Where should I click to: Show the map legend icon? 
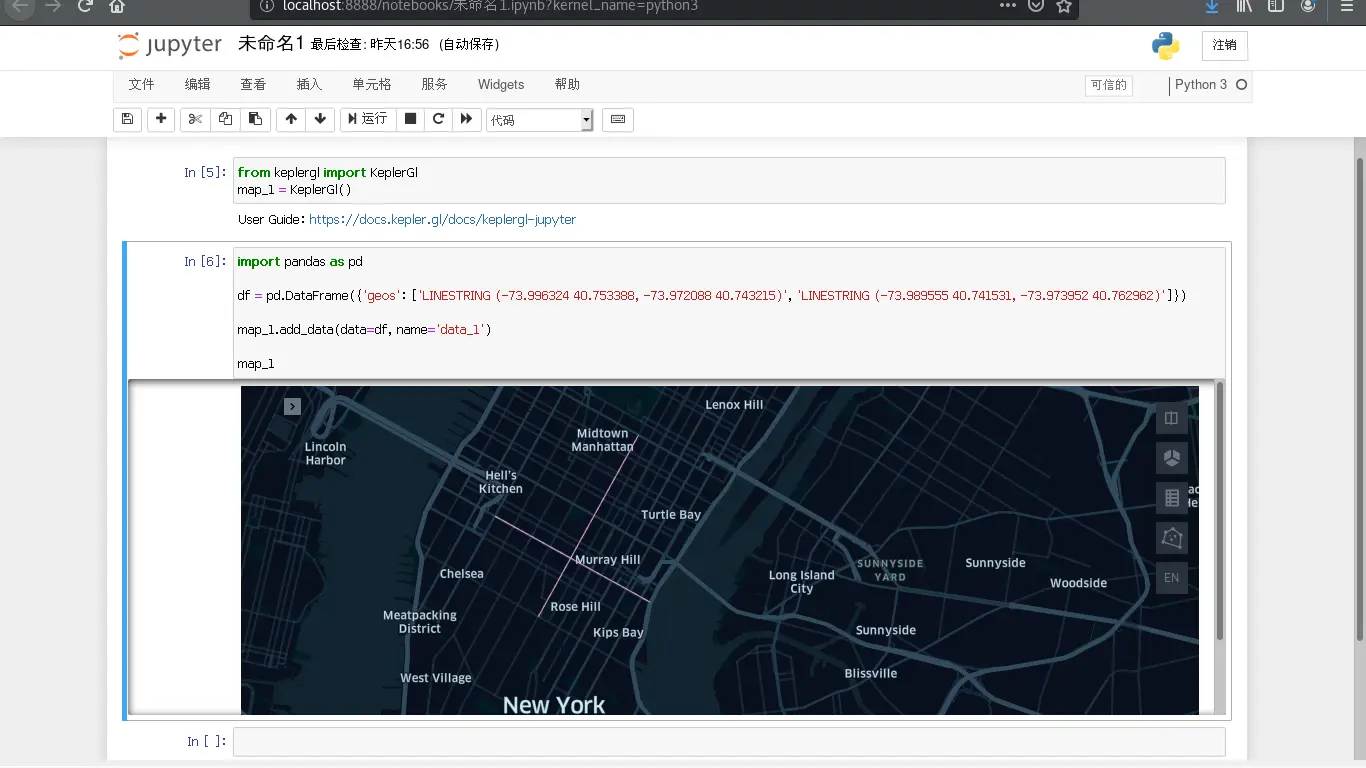[x=1172, y=498]
